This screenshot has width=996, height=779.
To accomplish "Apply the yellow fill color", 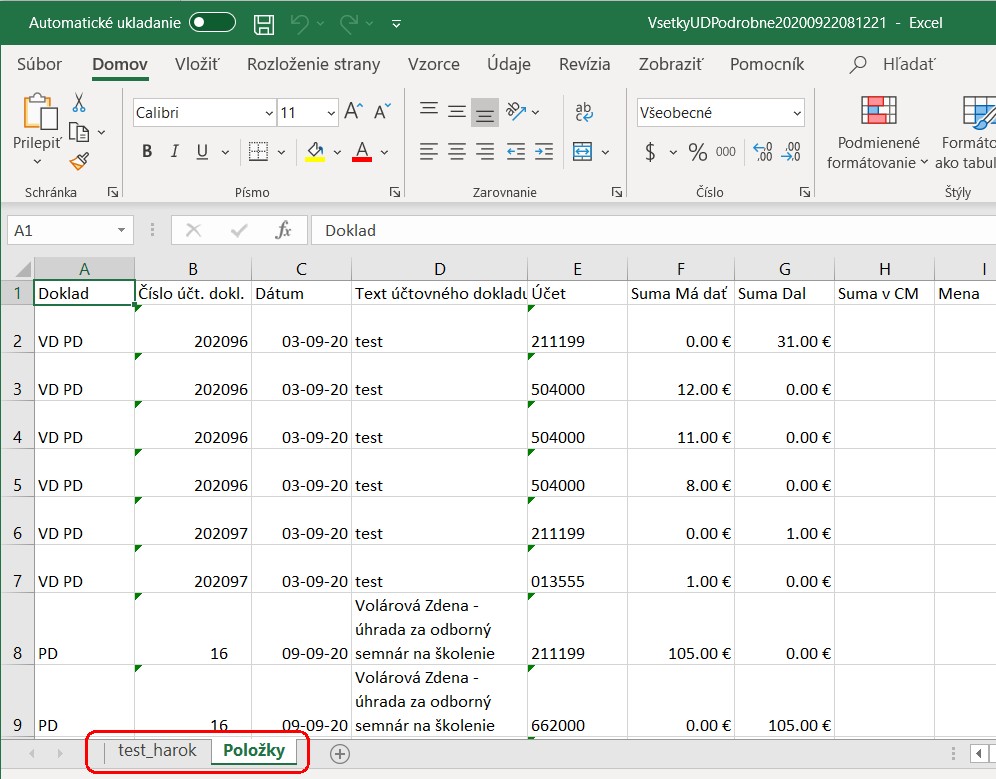I will pyautogui.click(x=315, y=151).
